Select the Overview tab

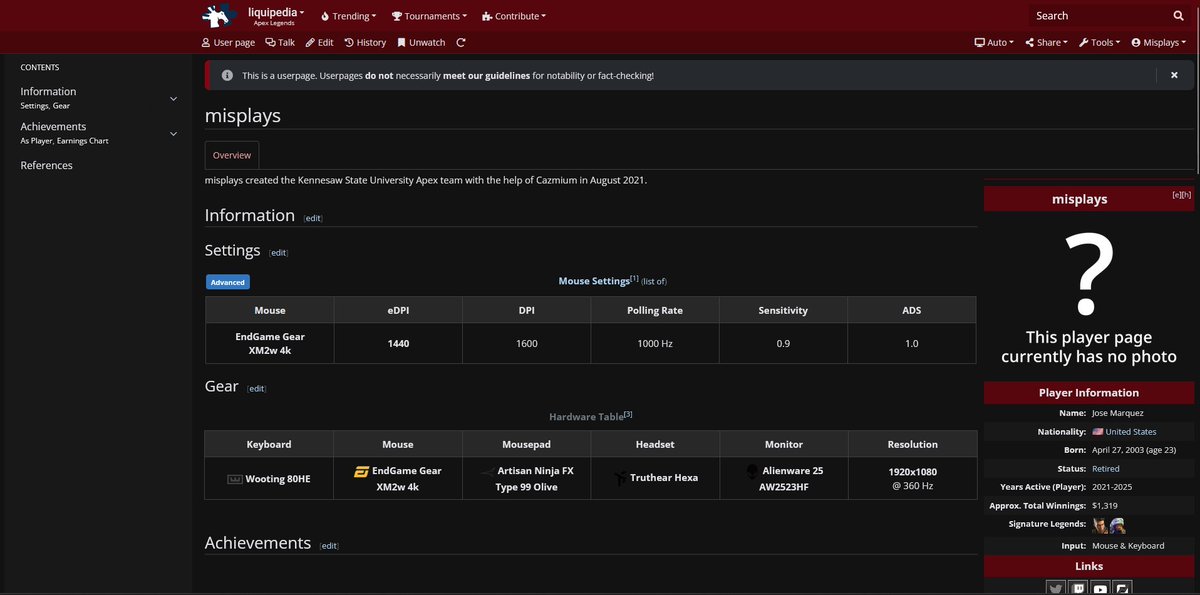coord(232,155)
